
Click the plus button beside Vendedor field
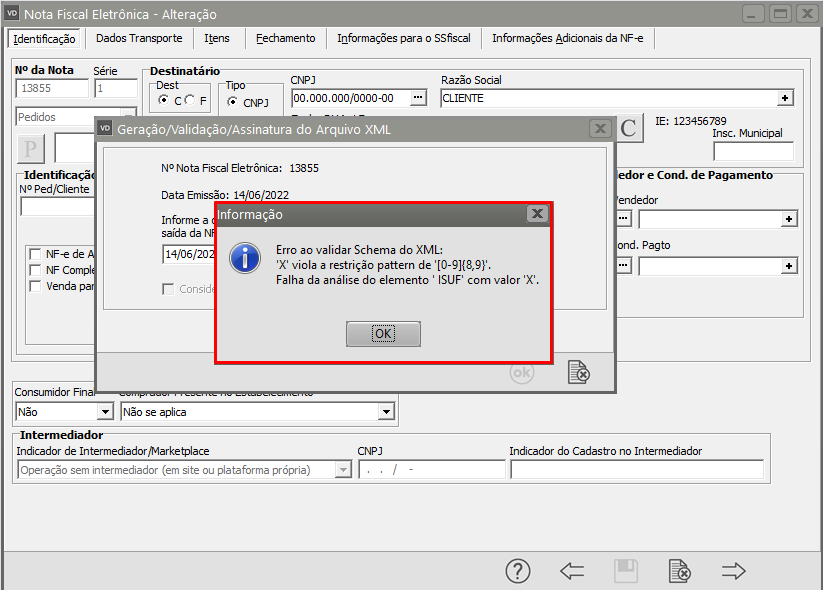788,219
